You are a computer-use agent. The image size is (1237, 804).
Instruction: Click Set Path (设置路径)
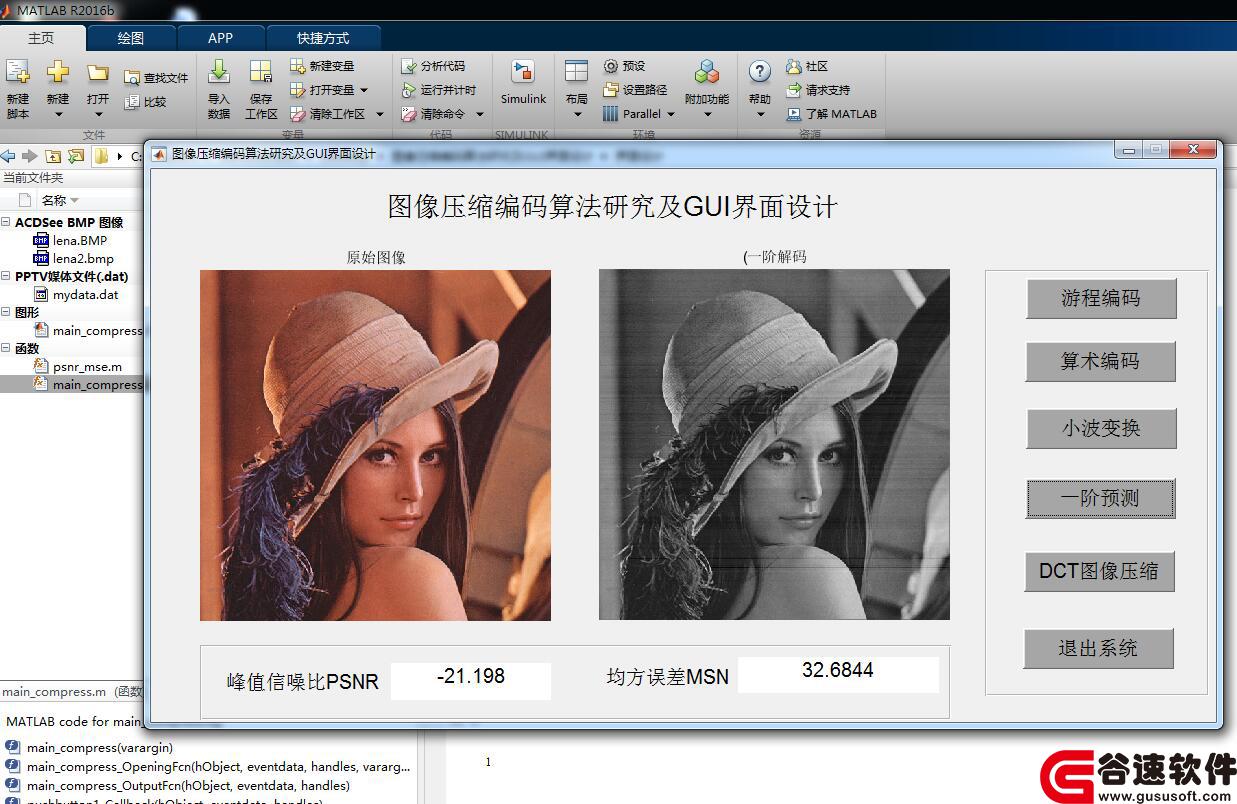[635, 90]
